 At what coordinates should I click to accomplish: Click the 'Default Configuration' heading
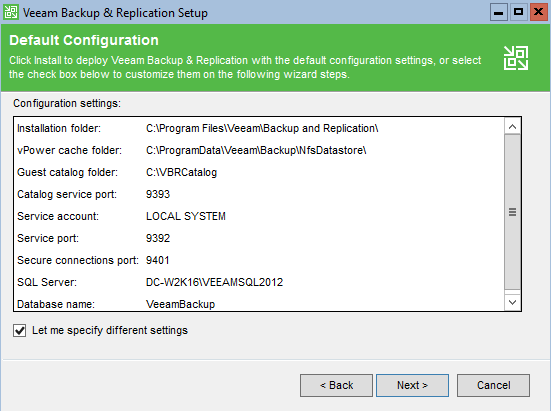click(84, 40)
